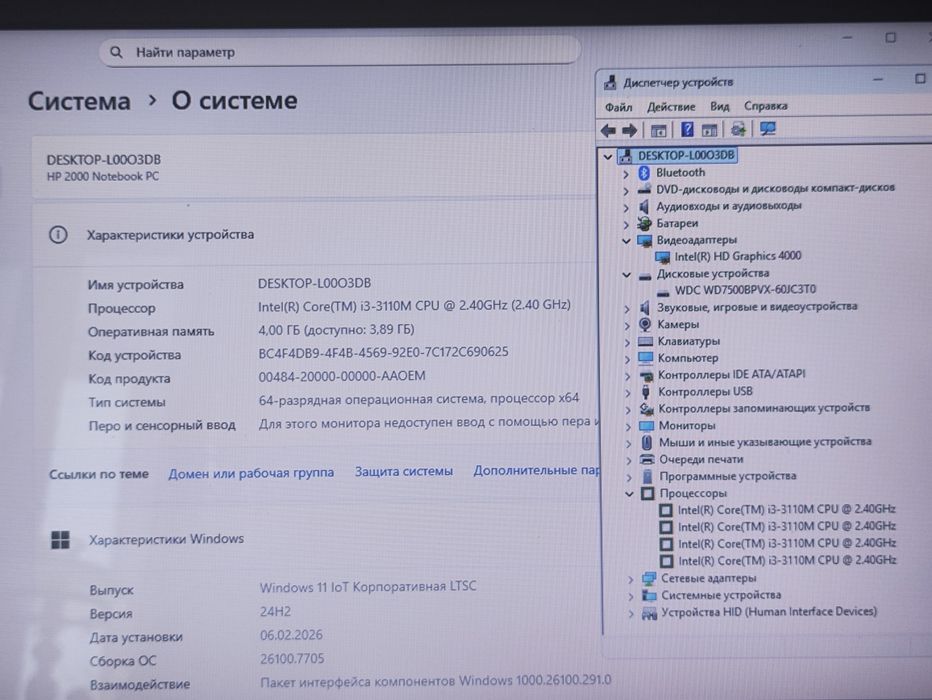
Task: Select Intel(R) HD Graphics 4000 adapter icon
Action: 662,257
